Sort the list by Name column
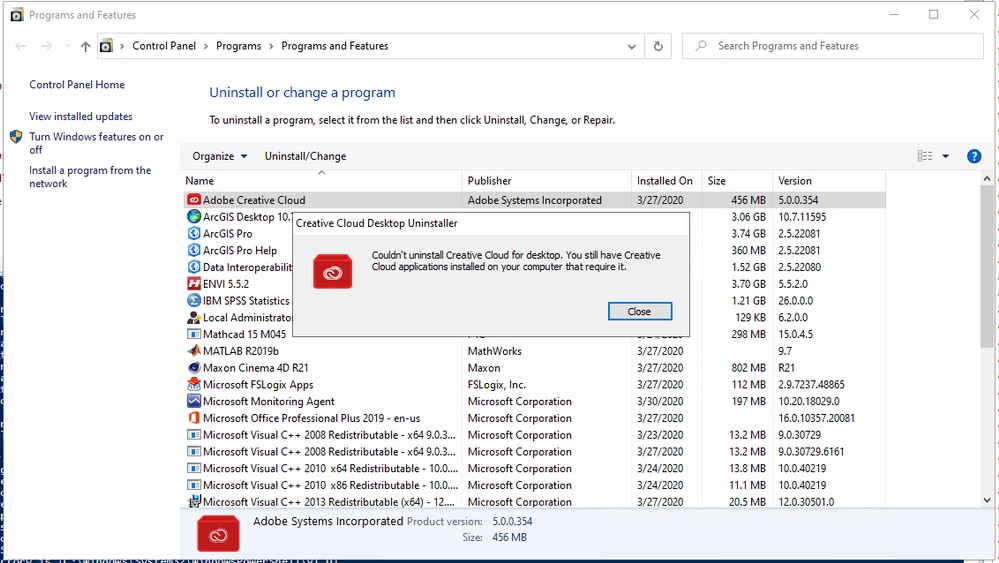 pos(322,180)
